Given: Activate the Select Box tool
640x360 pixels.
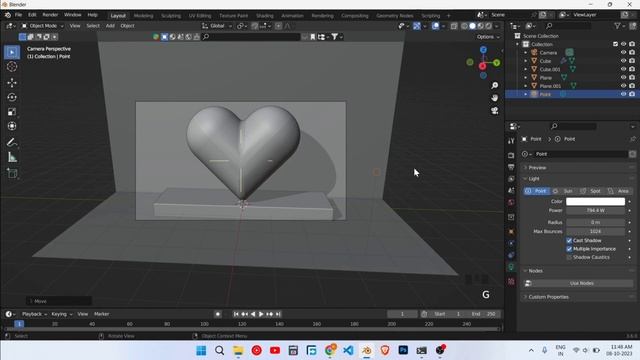Looking at the screenshot, I should [12, 52].
